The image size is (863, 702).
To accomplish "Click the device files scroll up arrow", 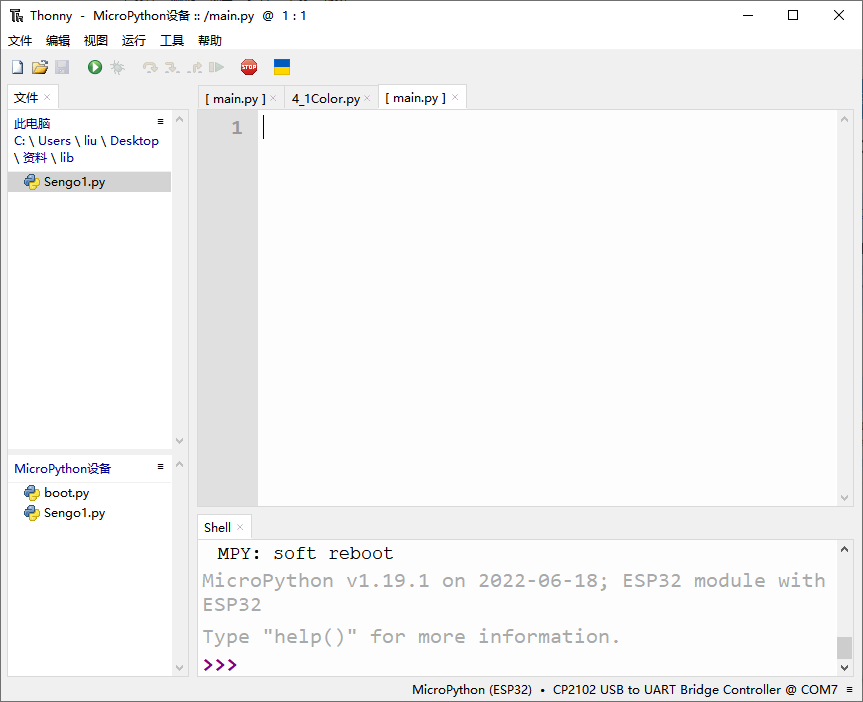I will coord(179,464).
